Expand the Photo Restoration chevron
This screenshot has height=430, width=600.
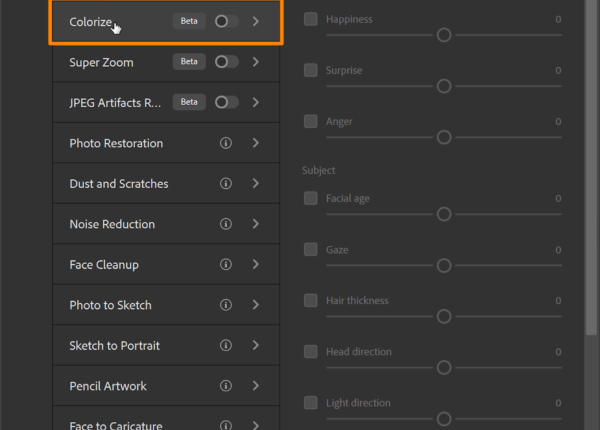pyautogui.click(x=256, y=143)
